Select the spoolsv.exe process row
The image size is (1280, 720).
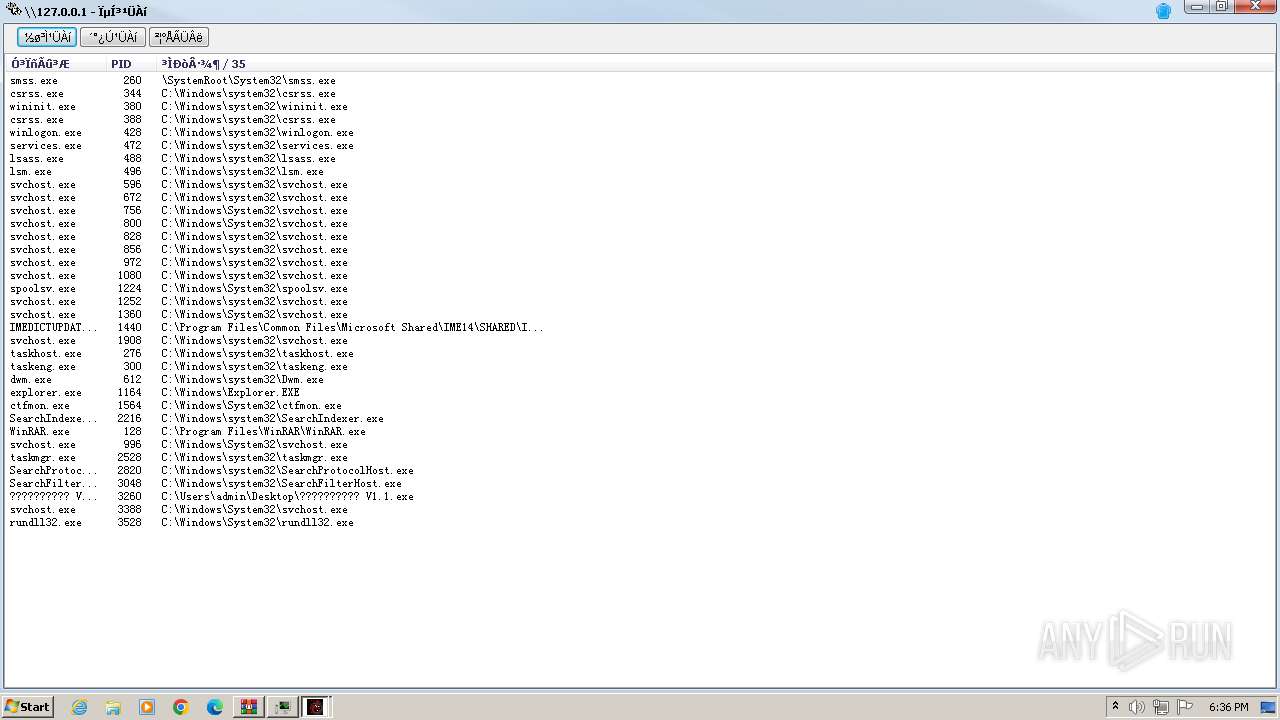(x=640, y=288)
